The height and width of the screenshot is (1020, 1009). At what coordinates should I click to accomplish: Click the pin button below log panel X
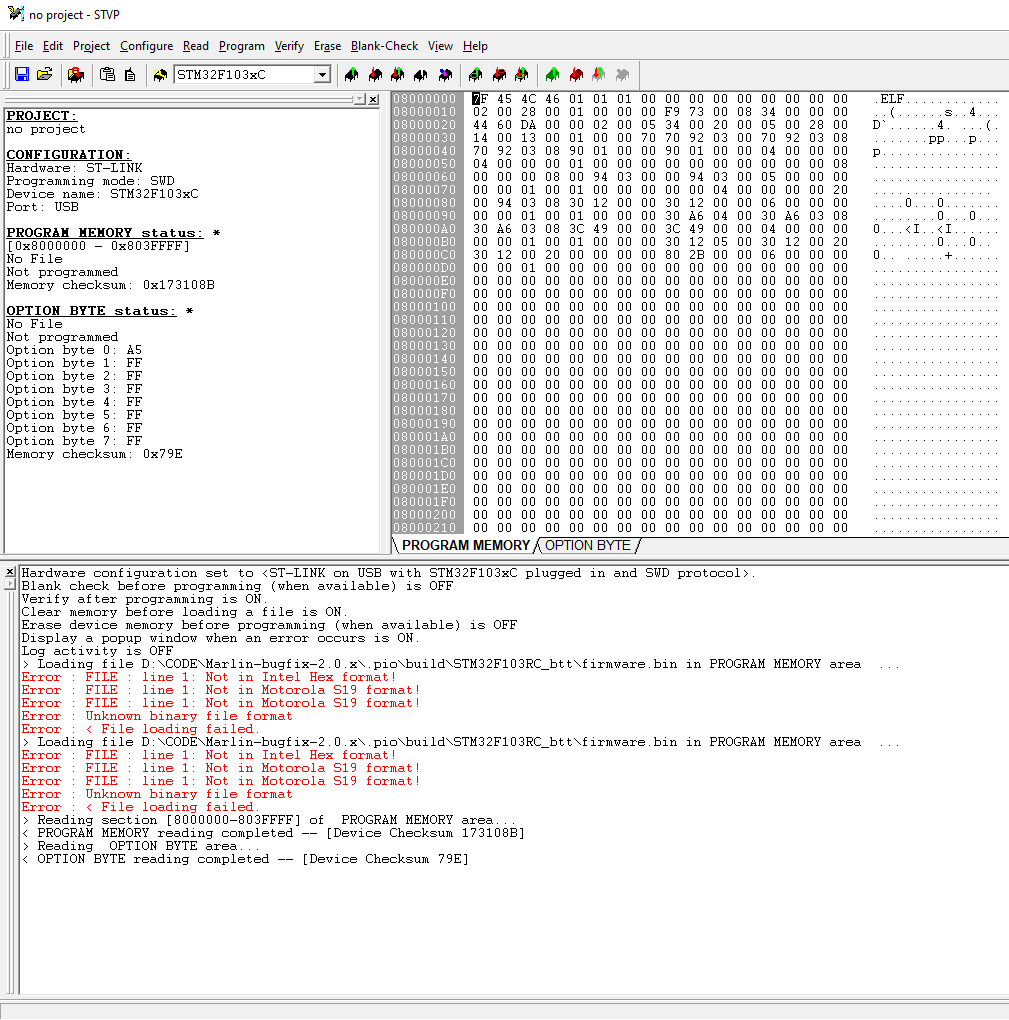click(10, 584)
